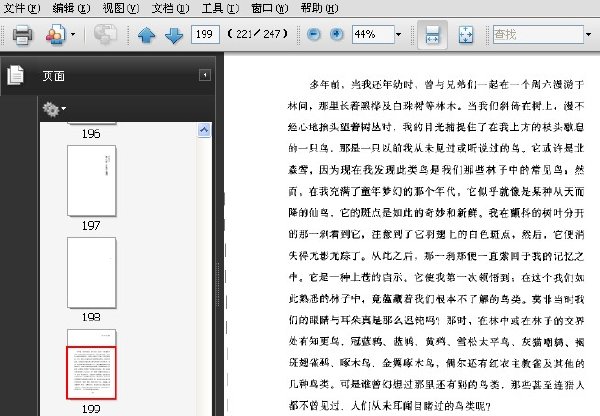Open the thumbnail options gear menu
This screenshot has height=416, width=600.
[x=54, y=109]
